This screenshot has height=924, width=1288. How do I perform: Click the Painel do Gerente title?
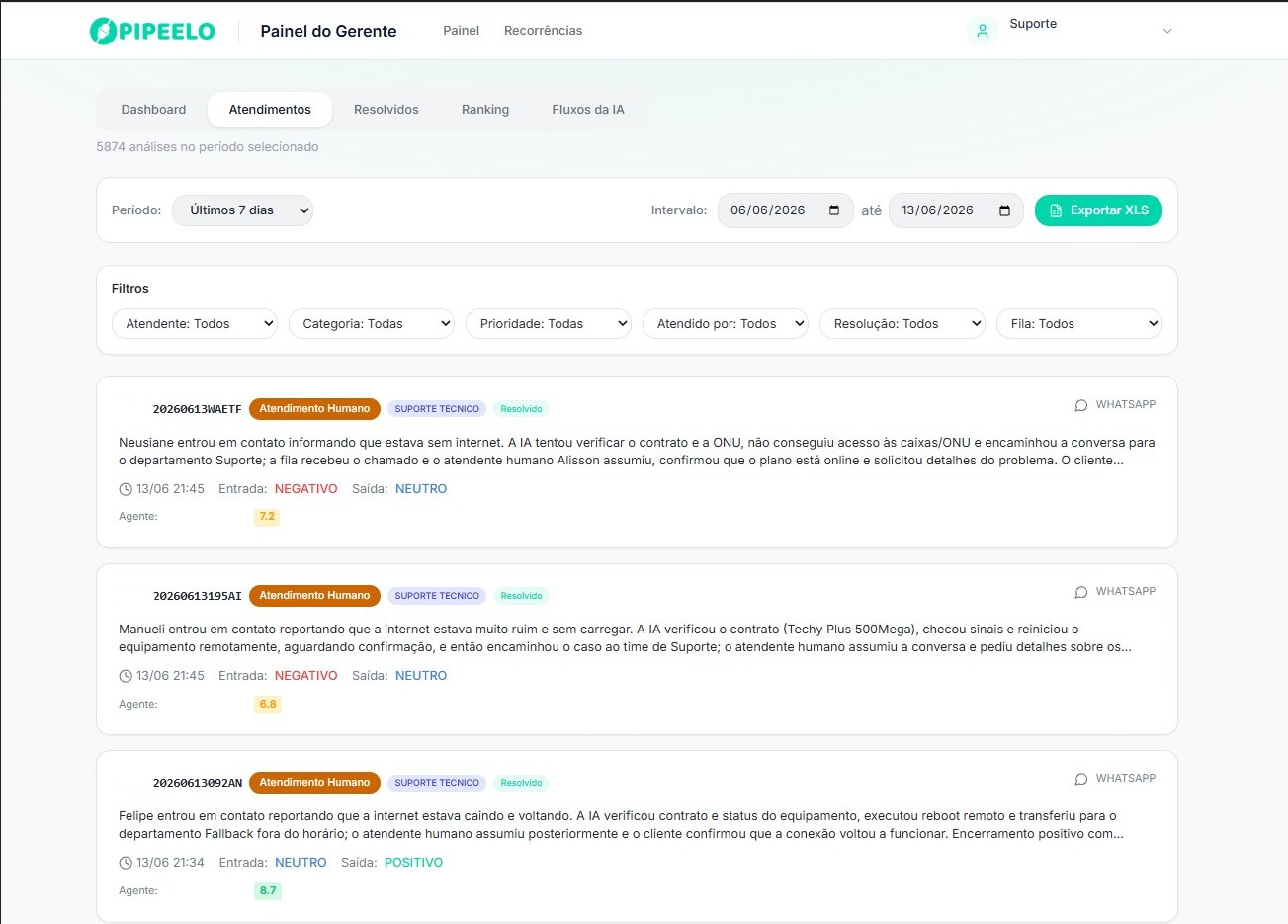[328, 31]
